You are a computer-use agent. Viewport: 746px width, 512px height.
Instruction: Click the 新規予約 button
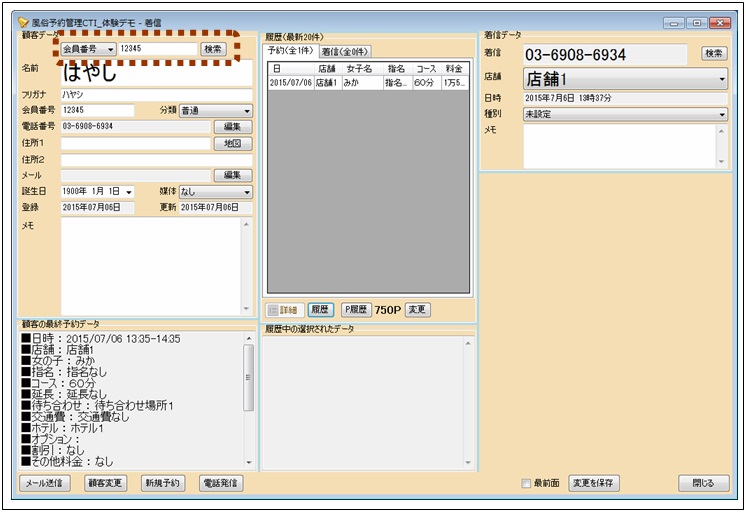[161, 483]
